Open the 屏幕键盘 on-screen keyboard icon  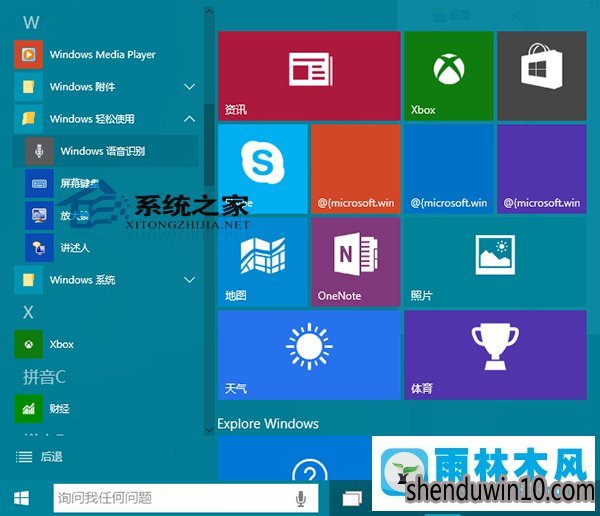[x=39, y=183]
